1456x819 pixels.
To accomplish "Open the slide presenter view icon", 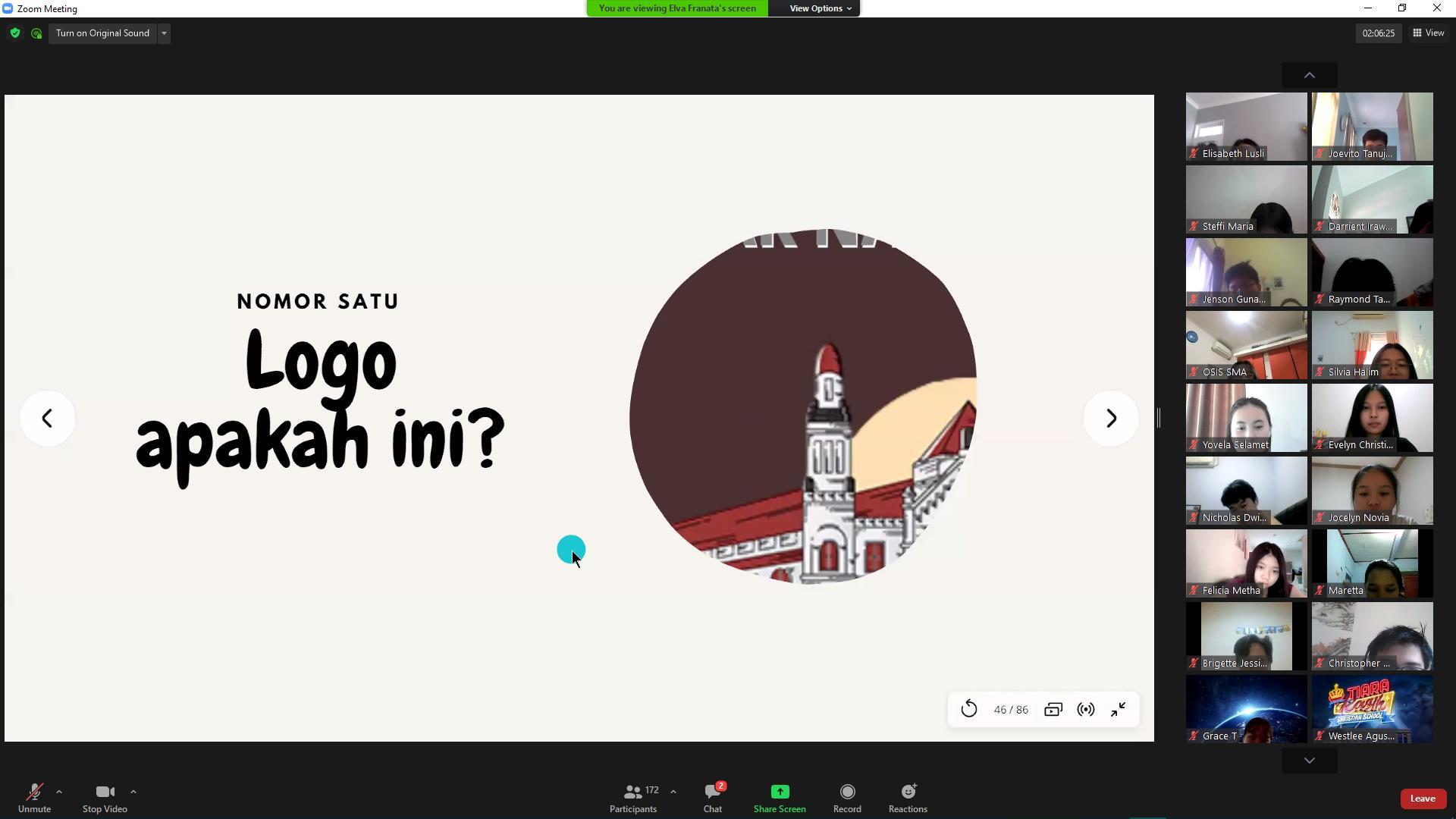I will [1053, 709].
